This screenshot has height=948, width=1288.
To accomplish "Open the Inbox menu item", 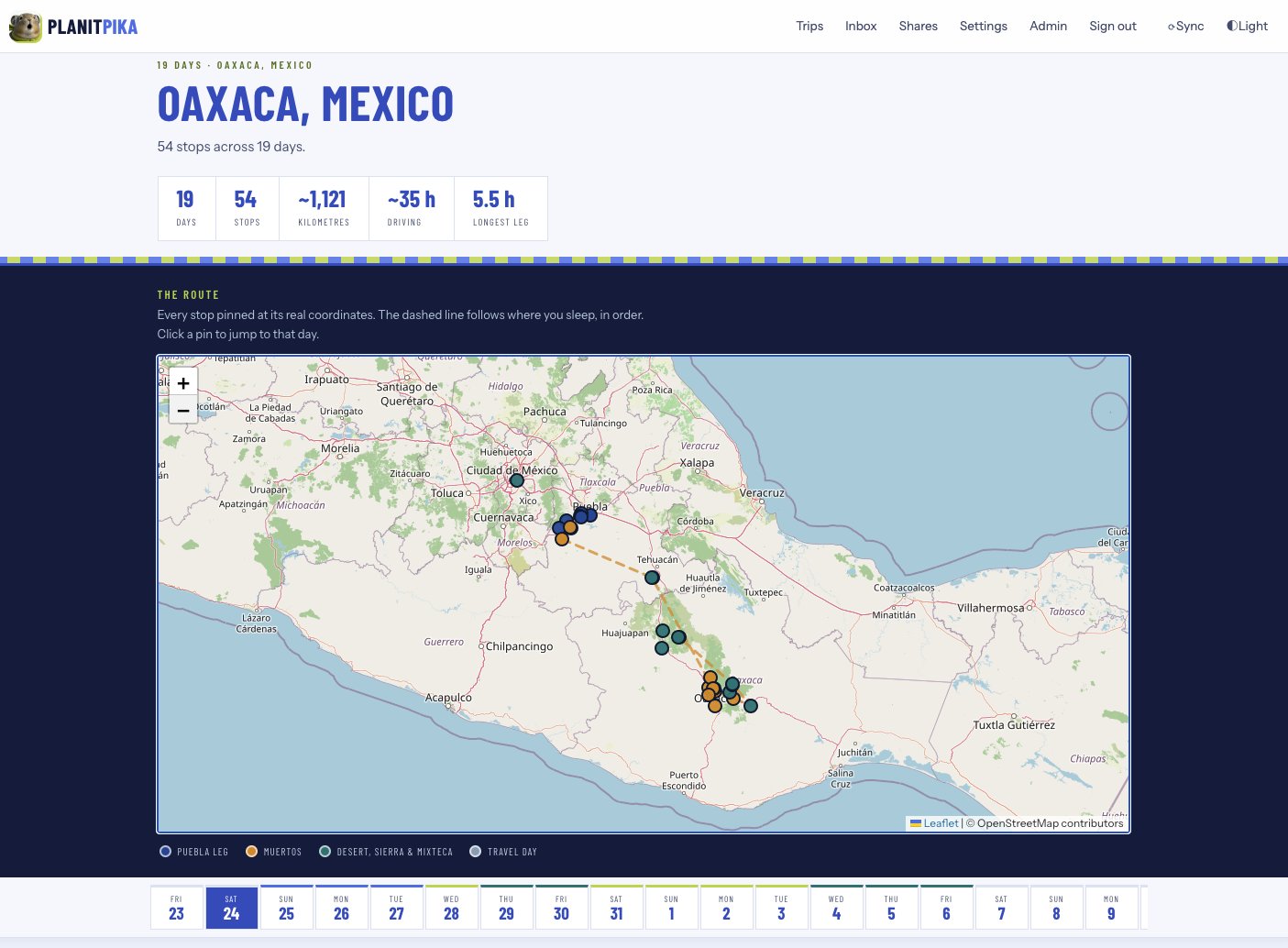I will point(861,26).
